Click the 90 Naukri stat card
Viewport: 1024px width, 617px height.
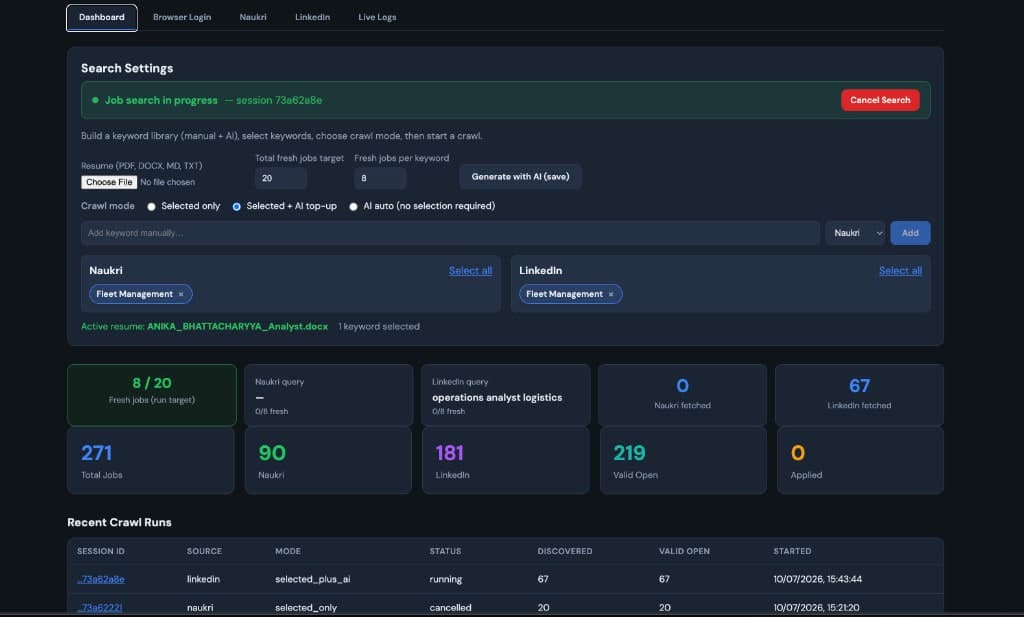[328, 461]
